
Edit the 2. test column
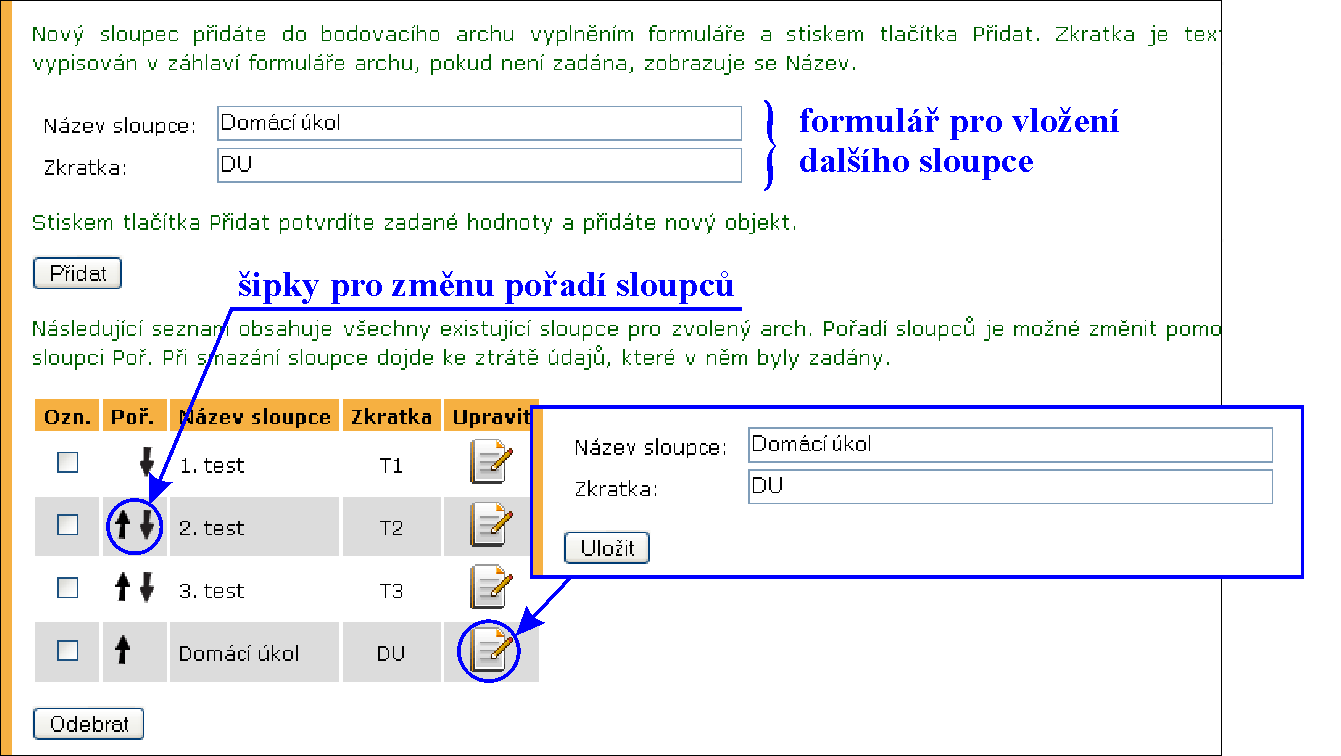point(491,526)
